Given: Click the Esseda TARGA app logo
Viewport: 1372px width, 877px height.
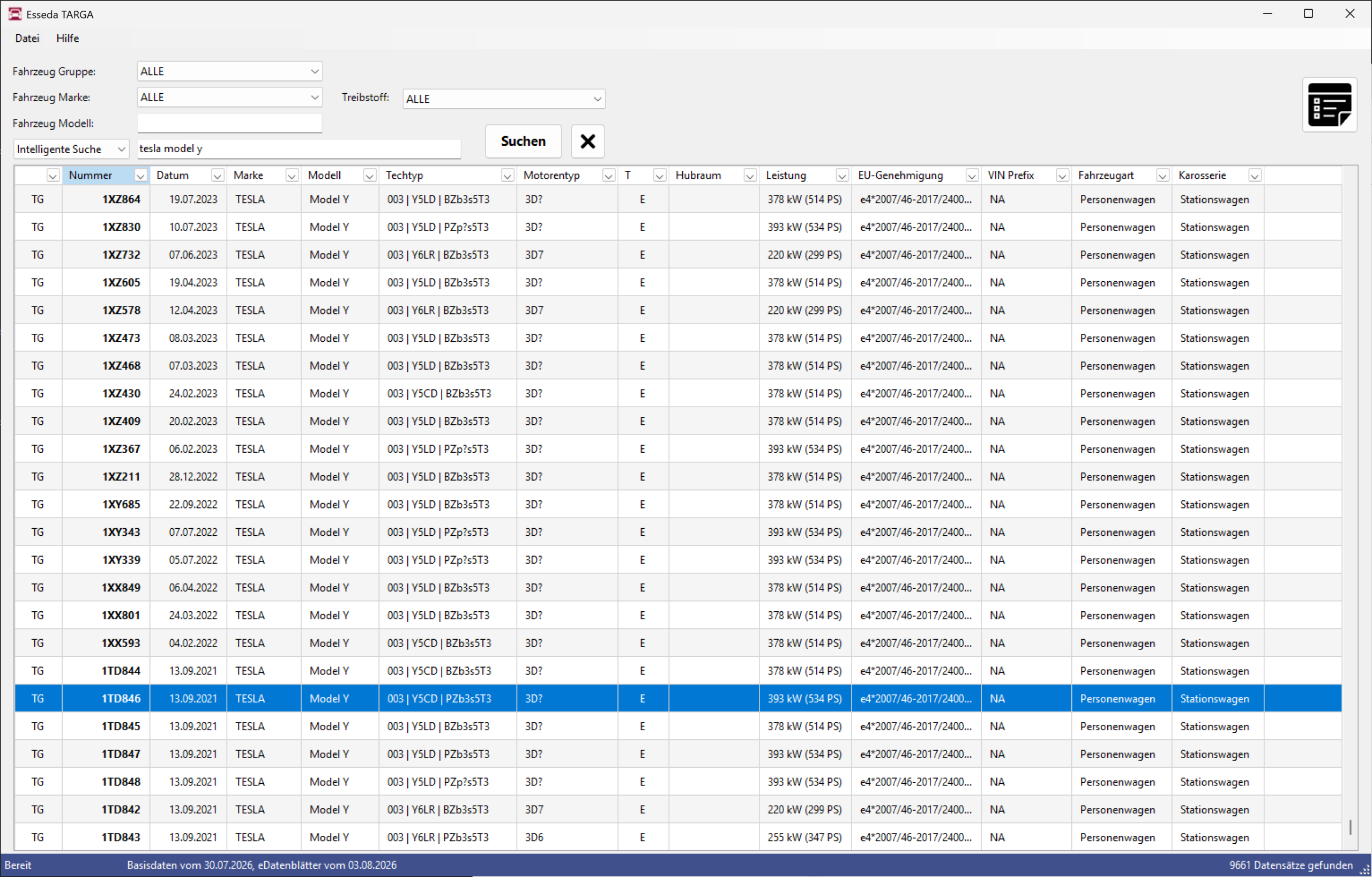Looking at the screenshot, I should 15,14.
